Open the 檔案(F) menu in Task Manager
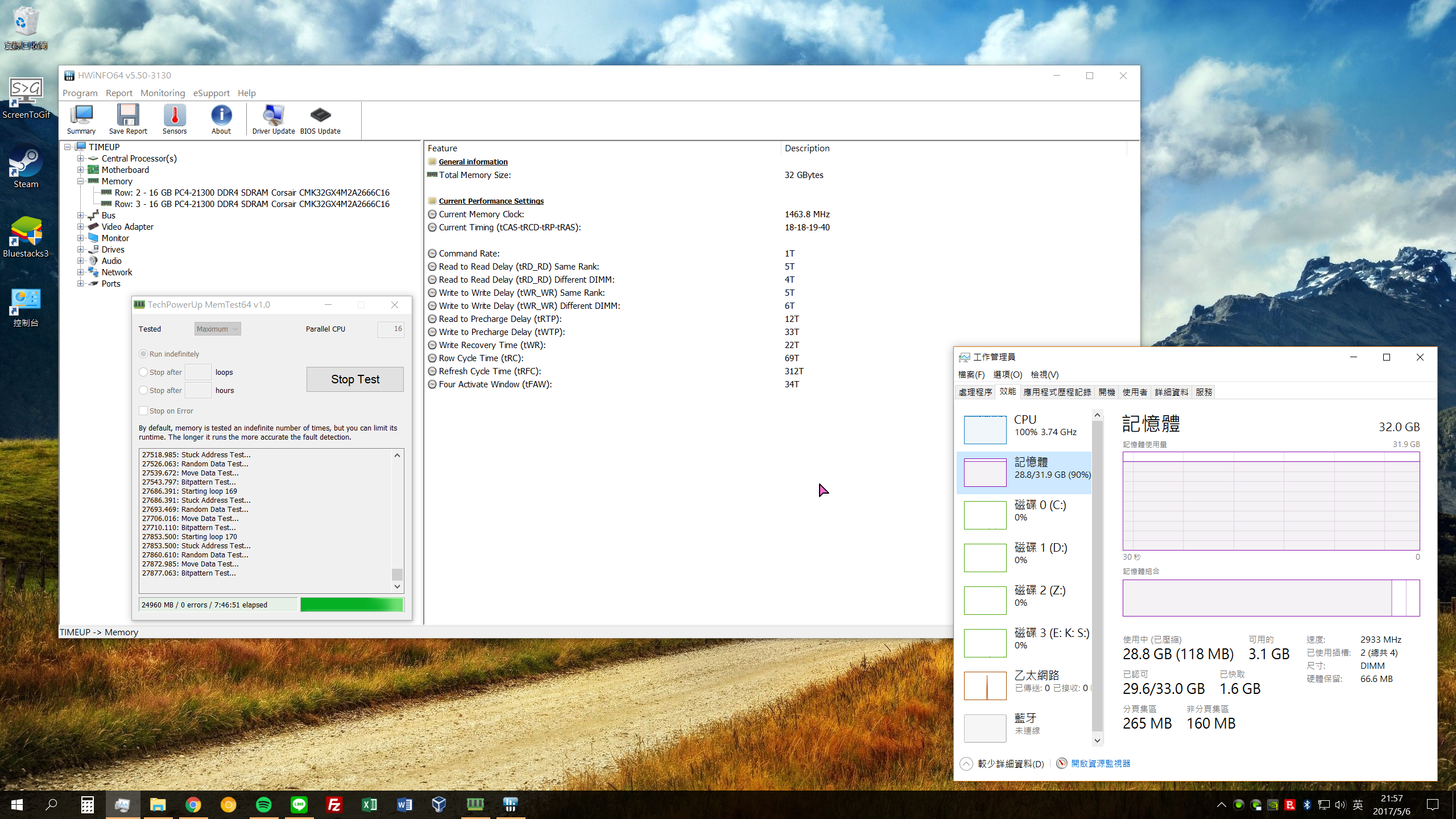 coord(971,374)
